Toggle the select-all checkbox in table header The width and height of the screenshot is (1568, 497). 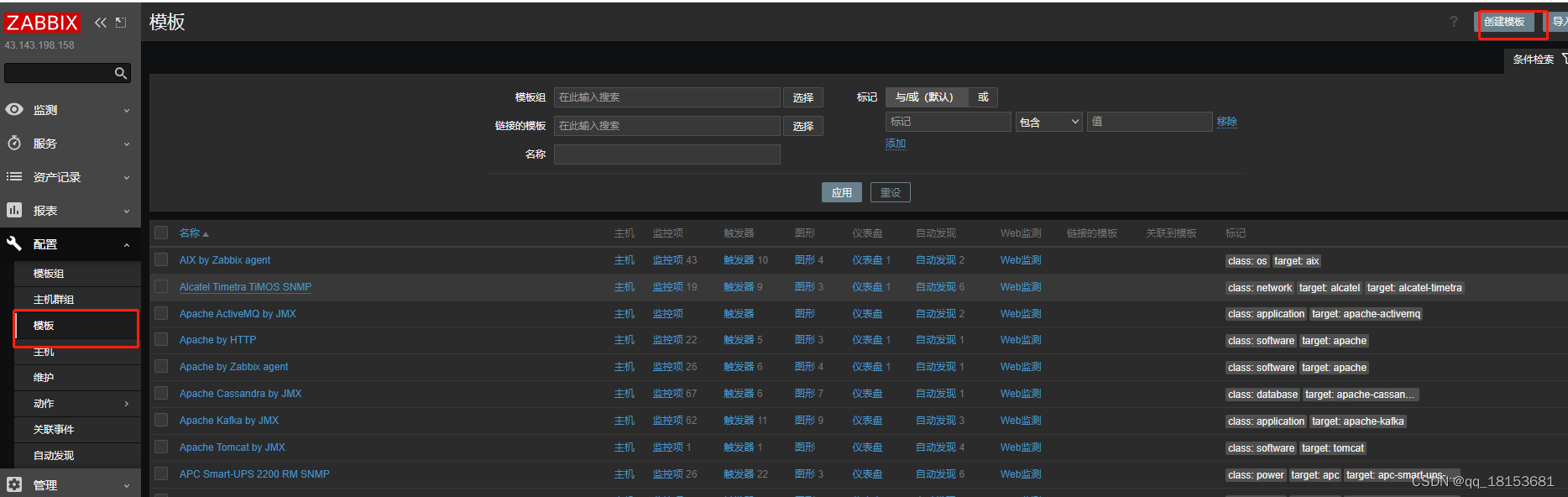[161, 233]
